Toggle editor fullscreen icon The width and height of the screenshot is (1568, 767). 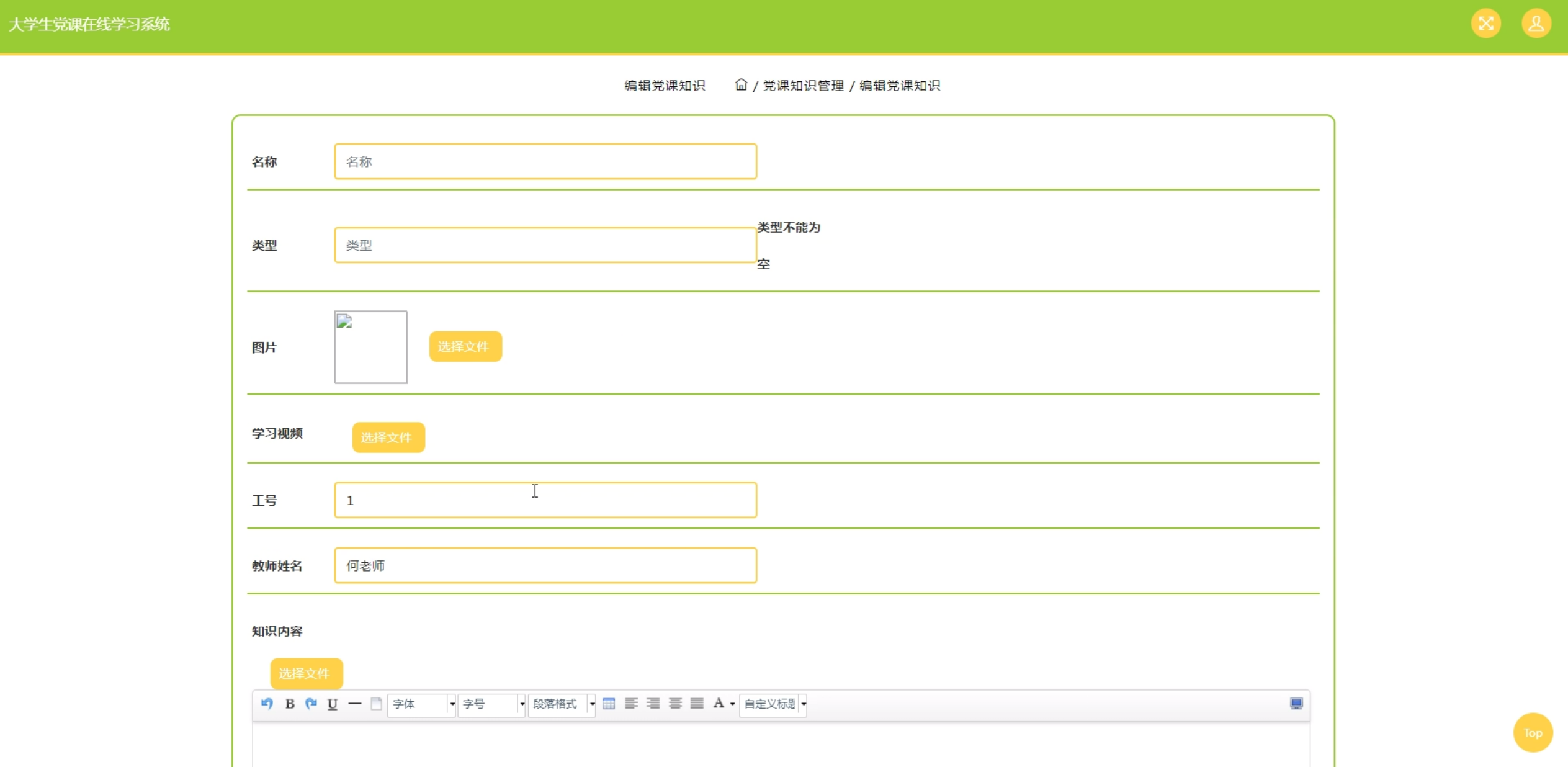(1296, 703)
